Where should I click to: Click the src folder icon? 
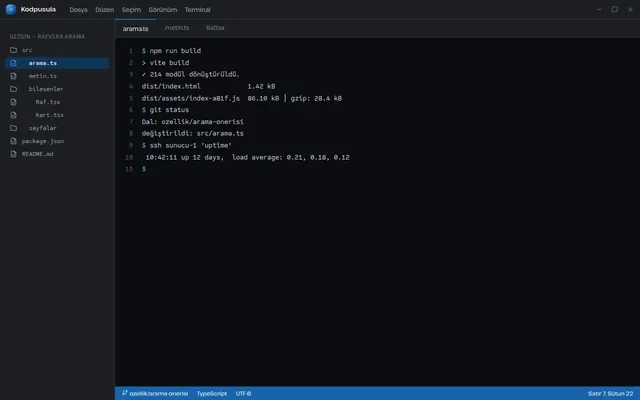(x=13, y=50)
